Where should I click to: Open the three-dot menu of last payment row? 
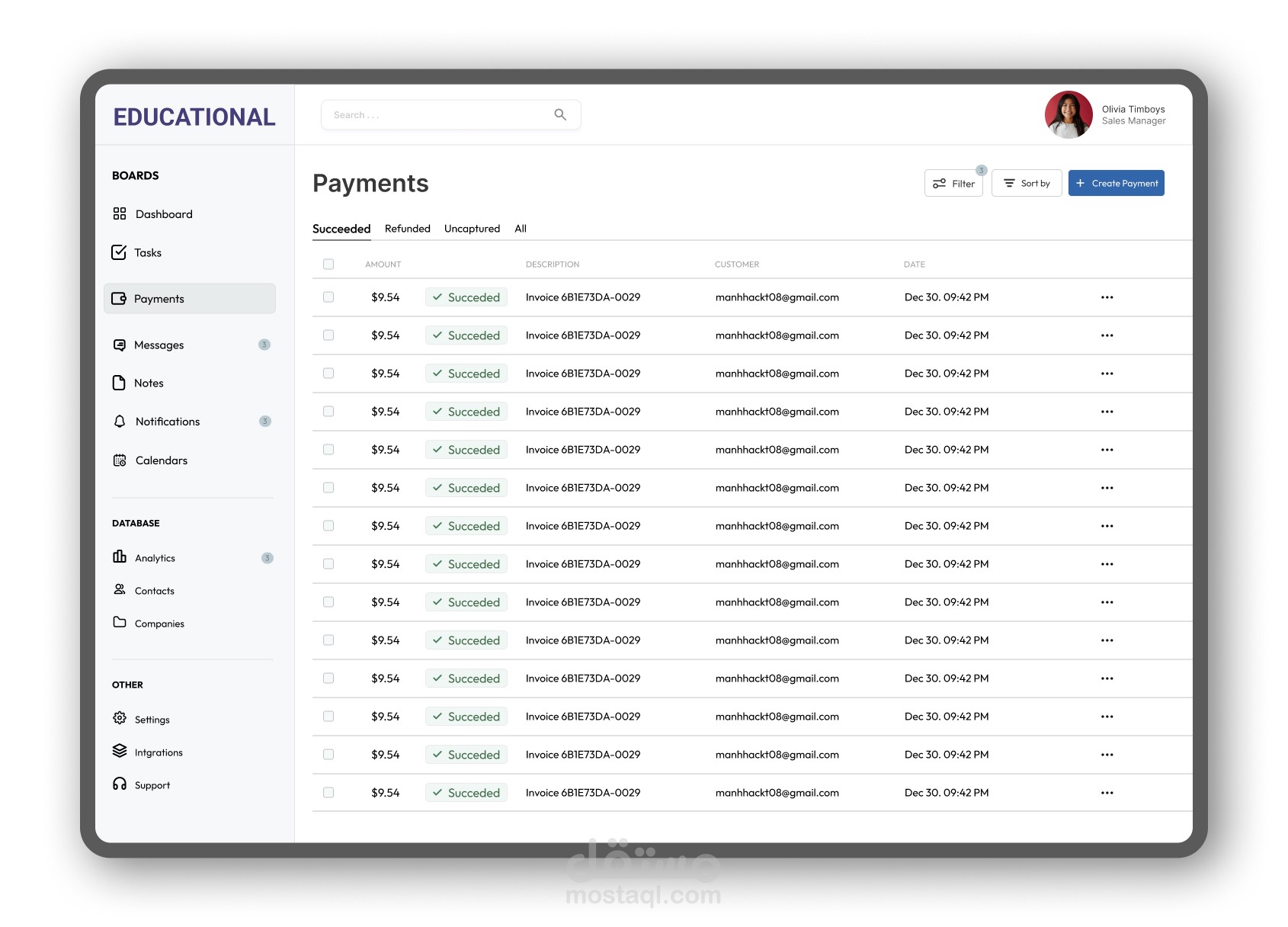point(1107,793)
